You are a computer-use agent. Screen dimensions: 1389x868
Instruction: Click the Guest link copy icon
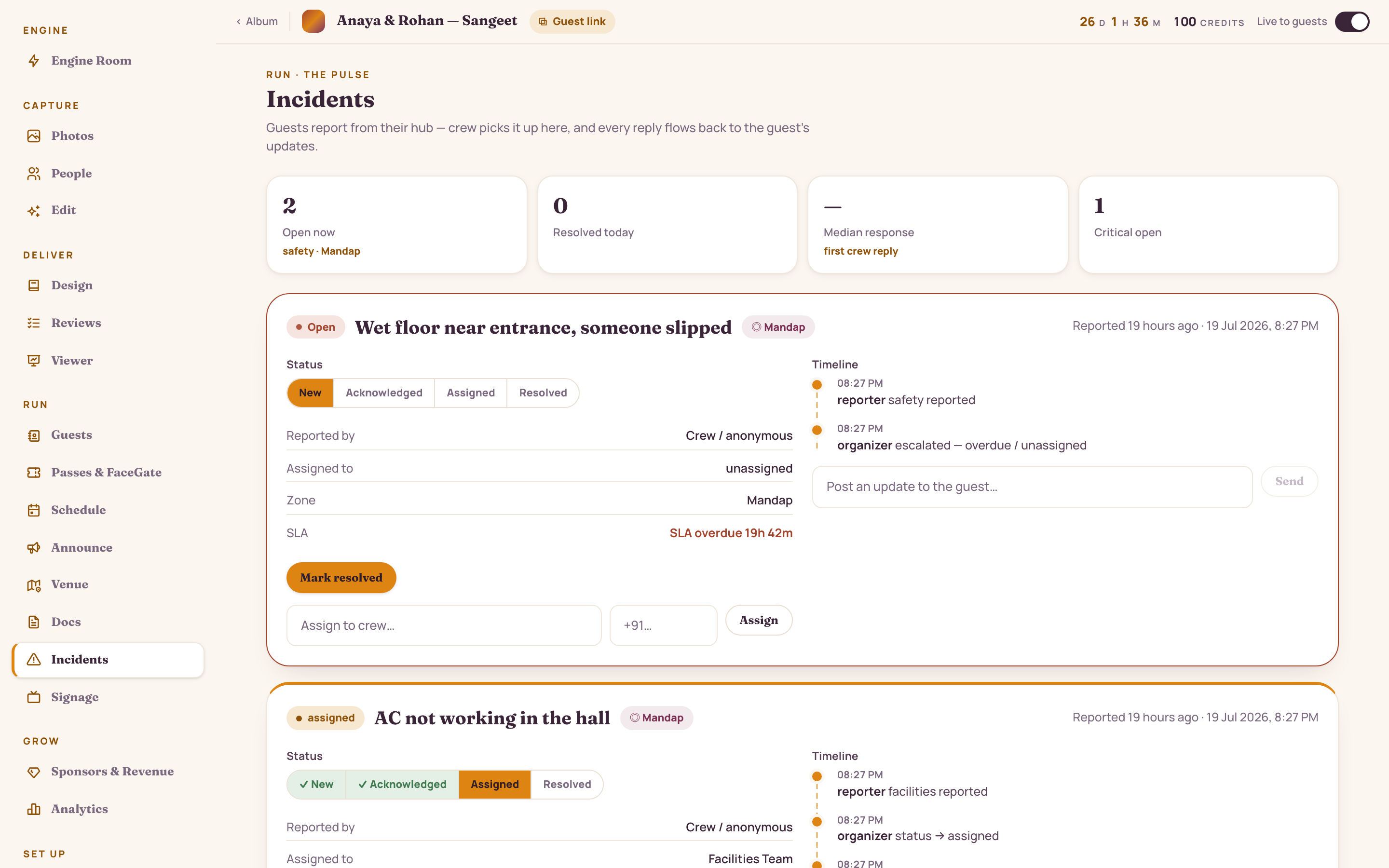pos(543,22)
